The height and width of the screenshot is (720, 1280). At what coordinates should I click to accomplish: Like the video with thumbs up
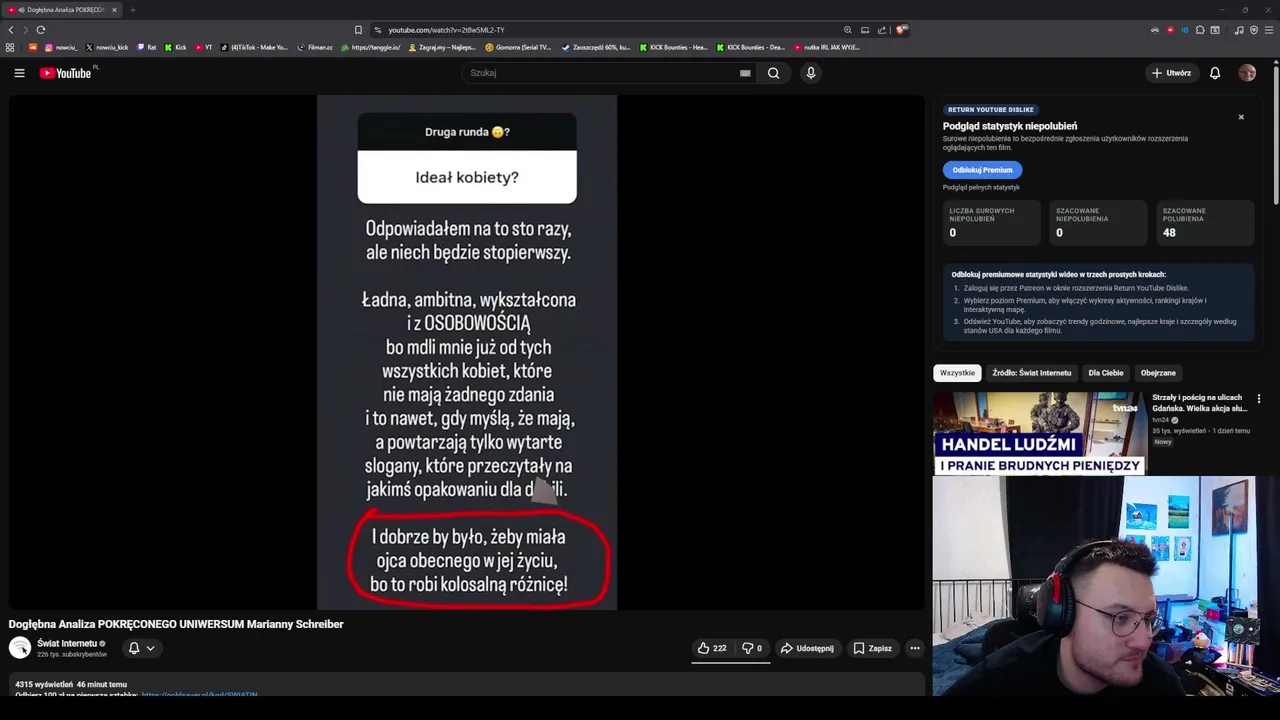pyautogui.click(x=711, y=648)
